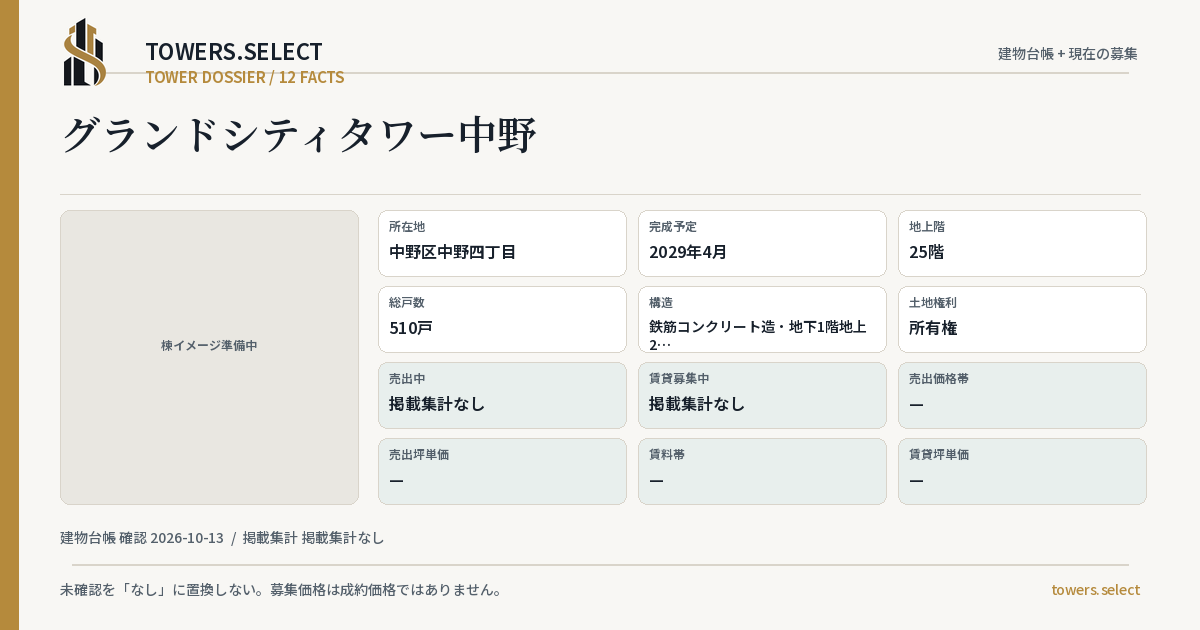This screenshot has width=1200, height=630.
Task: Click the 売出価格帯 card
Action: [x=1022, y=395]
